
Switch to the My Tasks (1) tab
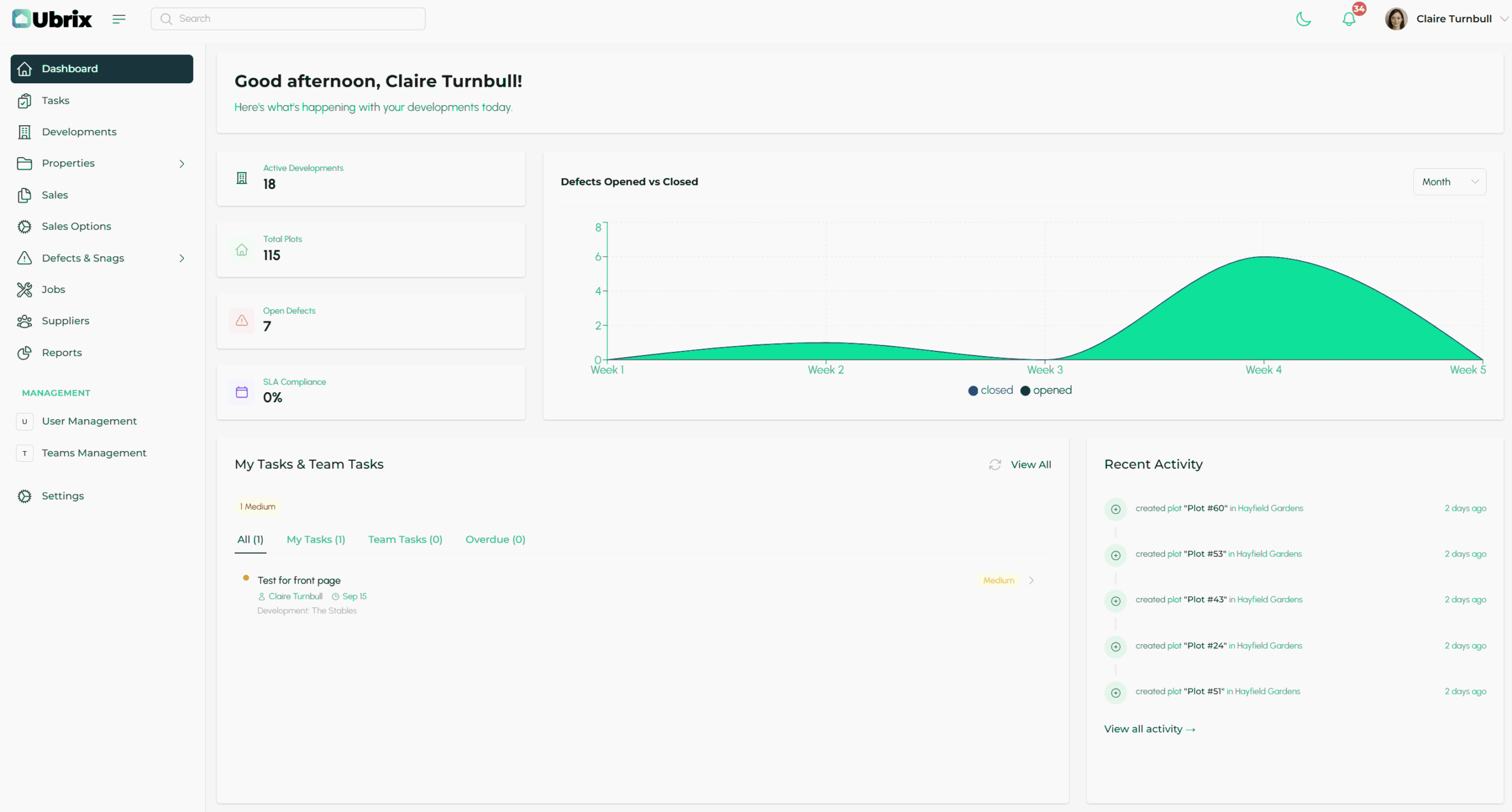point(315,539)
